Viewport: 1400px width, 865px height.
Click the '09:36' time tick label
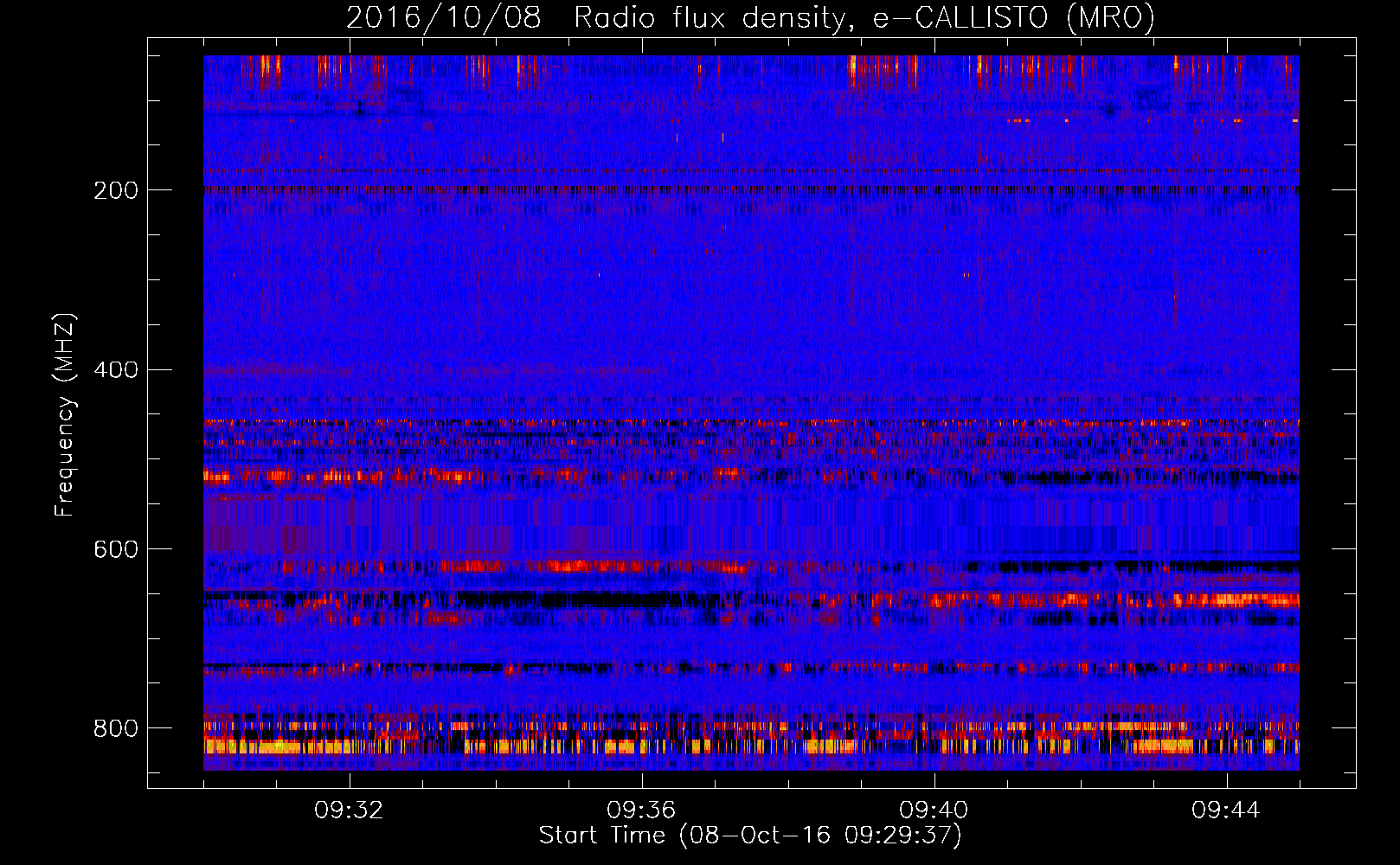click(x=641, y=811)
